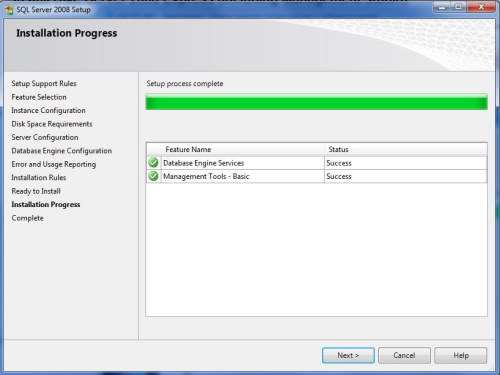500x375 pixels.
Task: Select Error and Usage Reporting step
Action: pyautogui.click(x=54, y=164)
